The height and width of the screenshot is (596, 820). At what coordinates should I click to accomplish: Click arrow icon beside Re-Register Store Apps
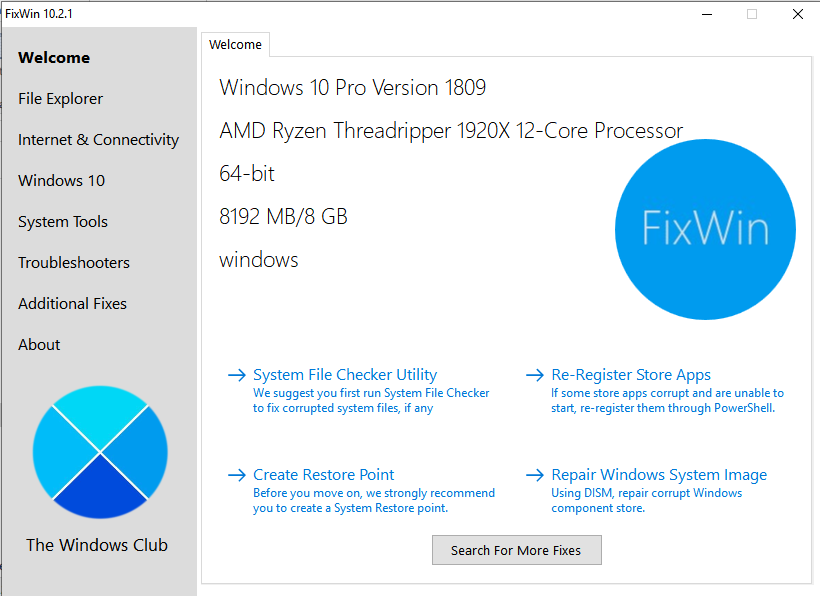[535, 376]
